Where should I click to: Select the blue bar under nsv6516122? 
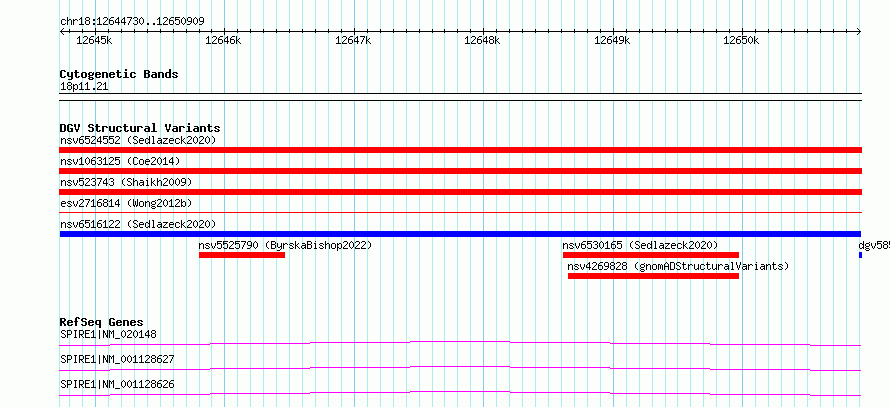click(460, 234)
